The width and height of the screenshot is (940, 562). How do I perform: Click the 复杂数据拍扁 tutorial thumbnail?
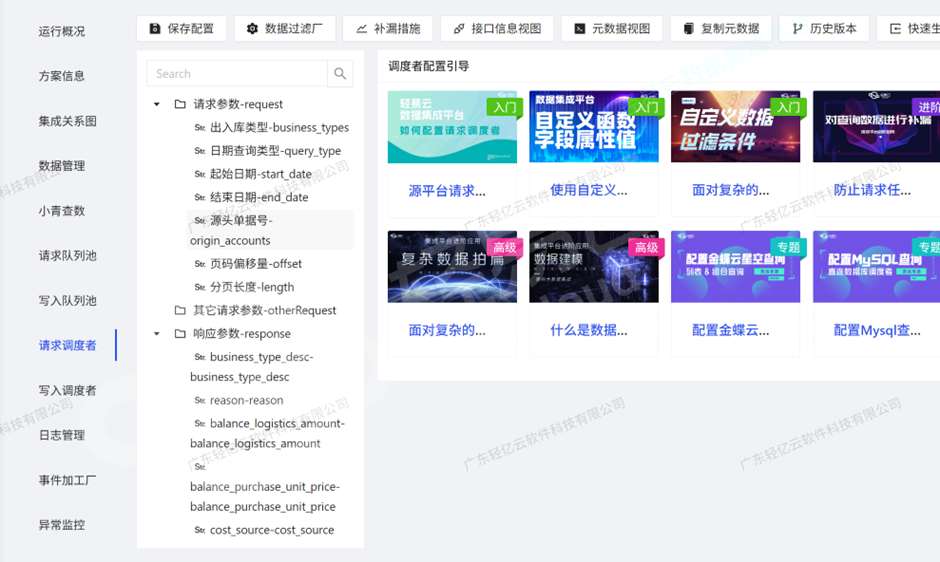click(x=452, y=266)
